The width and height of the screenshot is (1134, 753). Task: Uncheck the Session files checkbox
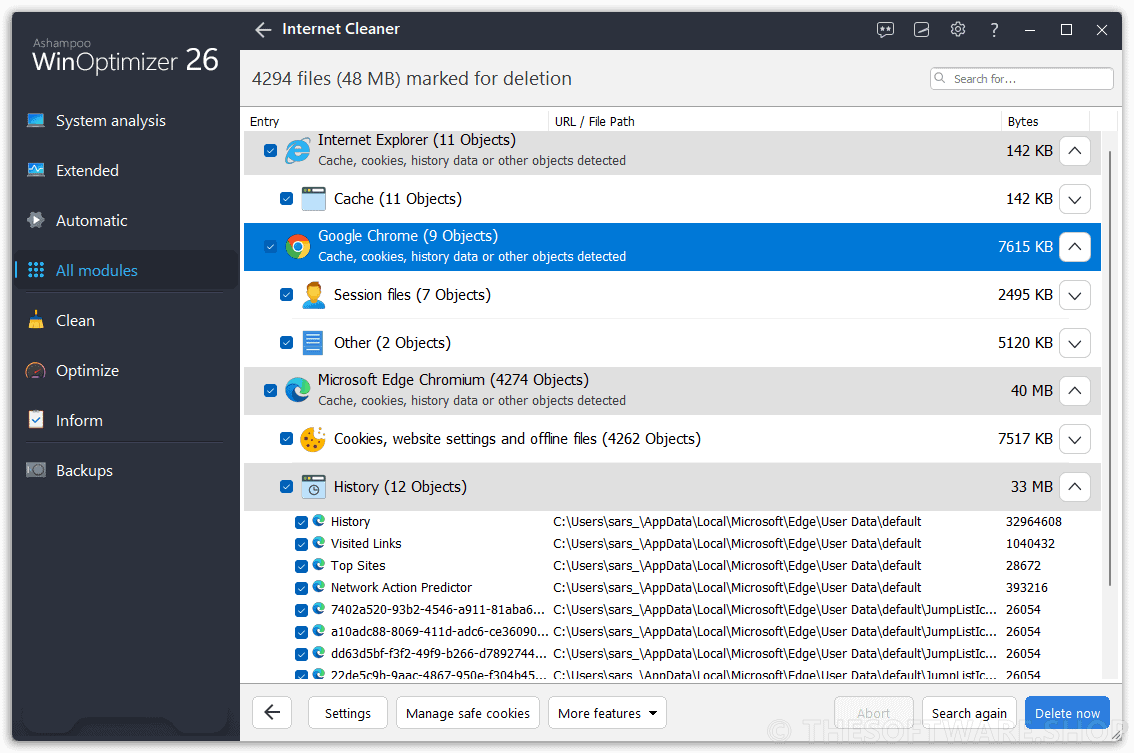coord(286,295)
